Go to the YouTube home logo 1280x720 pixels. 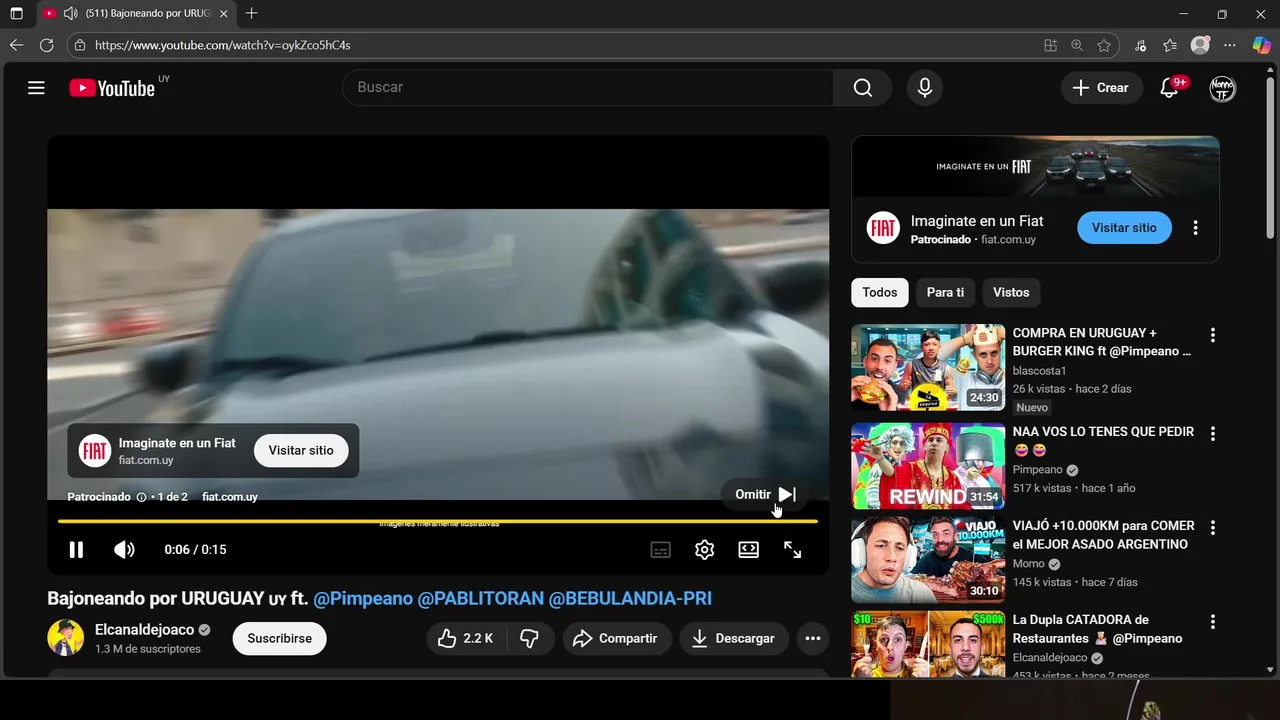pos(112,88)
